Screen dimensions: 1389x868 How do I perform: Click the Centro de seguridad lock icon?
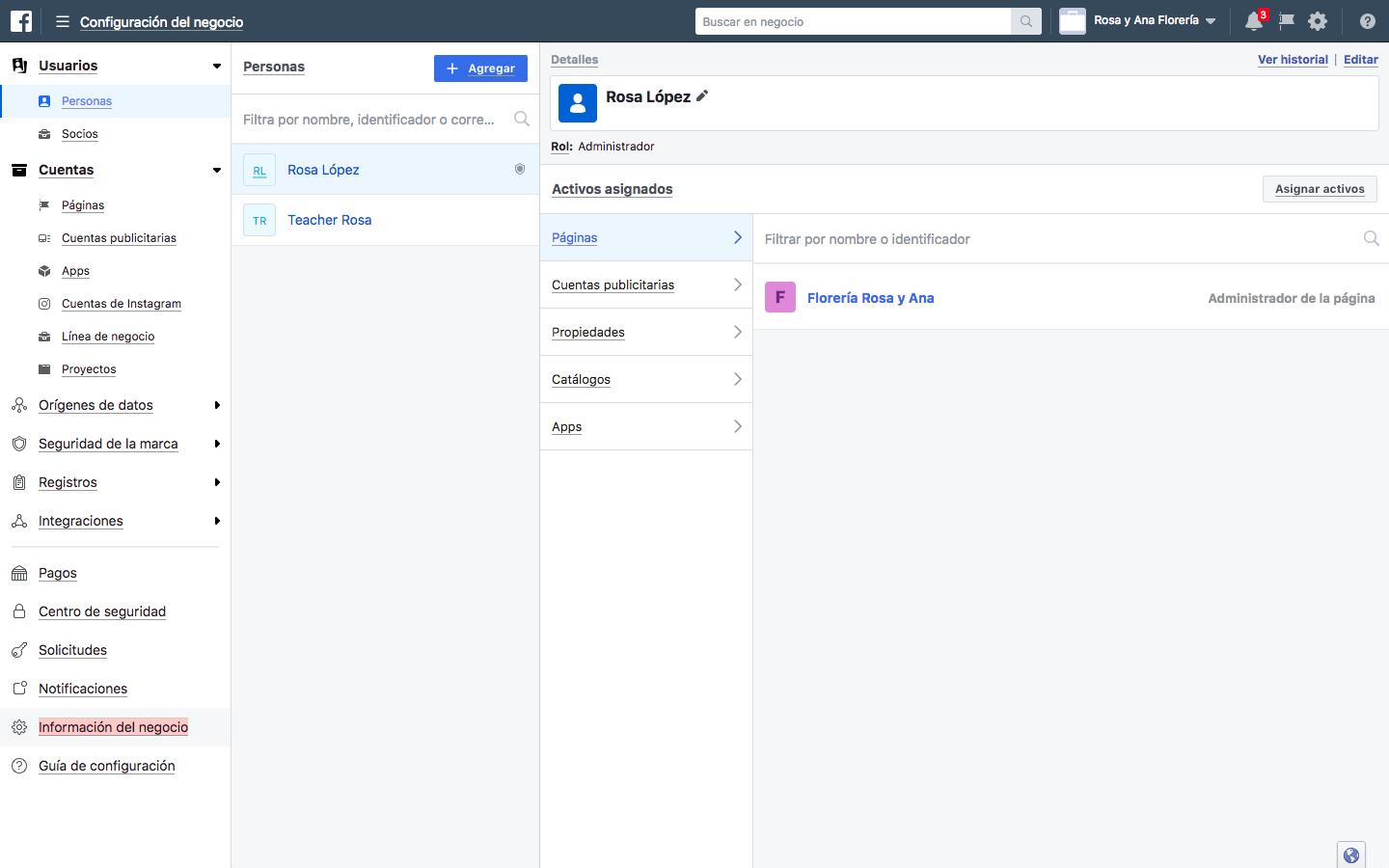(x=19, y=611)
